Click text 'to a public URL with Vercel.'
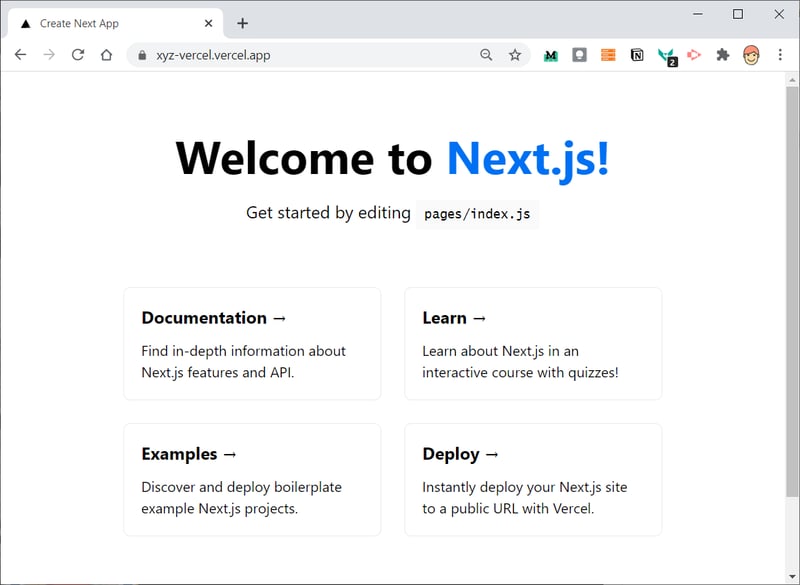Viewport: 800px width, 585px height. (x=508, y=508)
